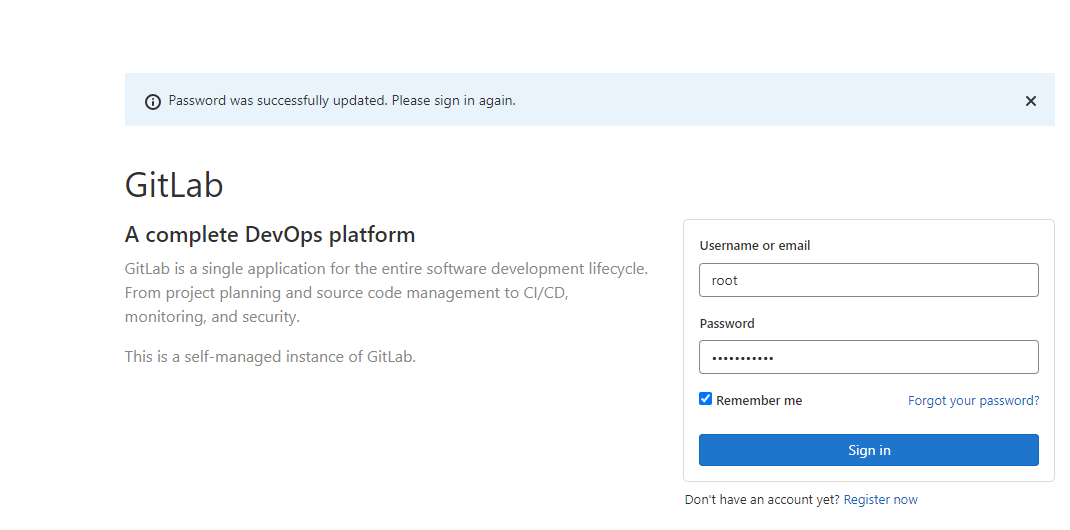Click the 'GitLab is a single application' paragraph
This screenshot has width=1070, height=530.
pyautogui.click(x=386, y=293)
